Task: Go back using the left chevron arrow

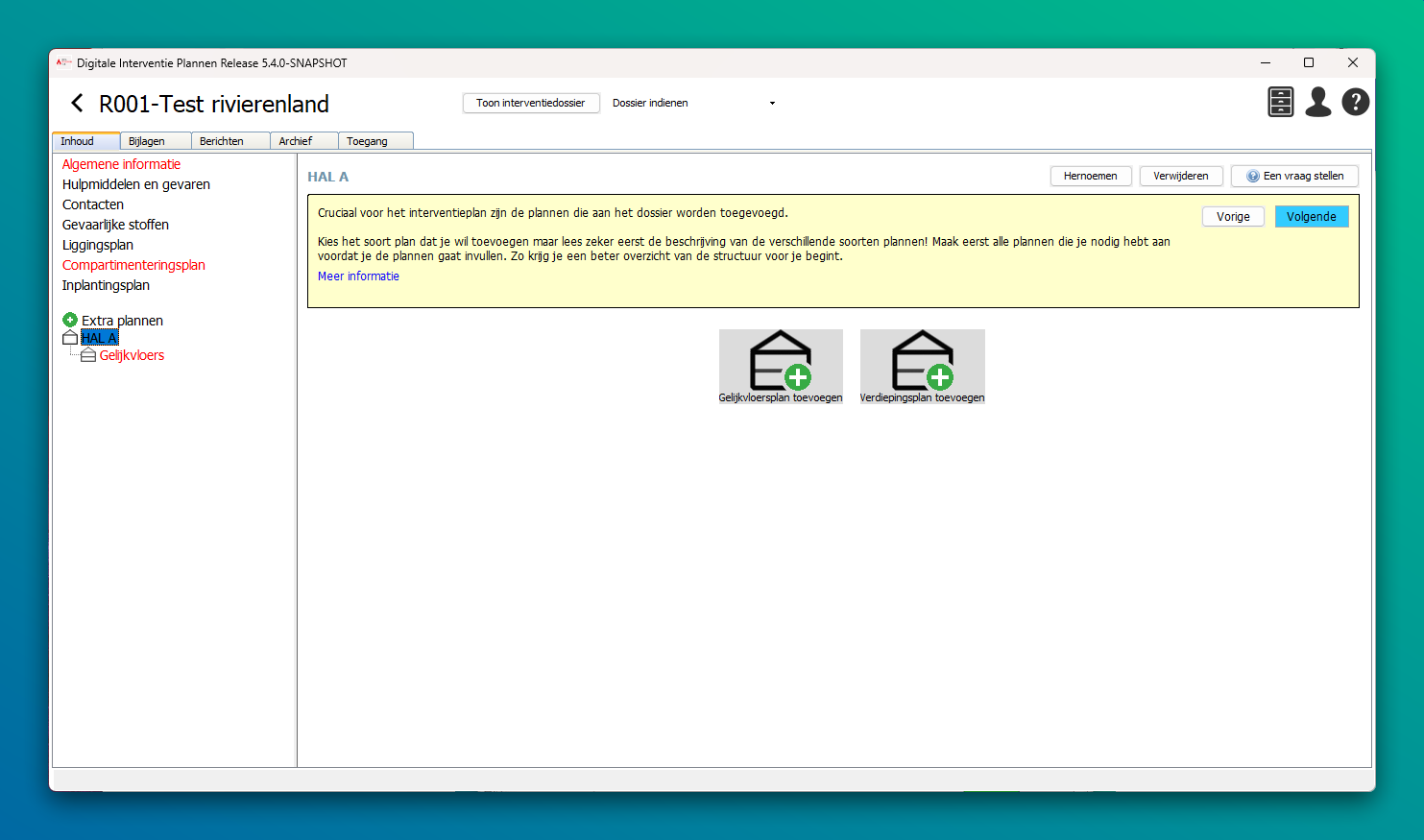Action: coord(78,103)
